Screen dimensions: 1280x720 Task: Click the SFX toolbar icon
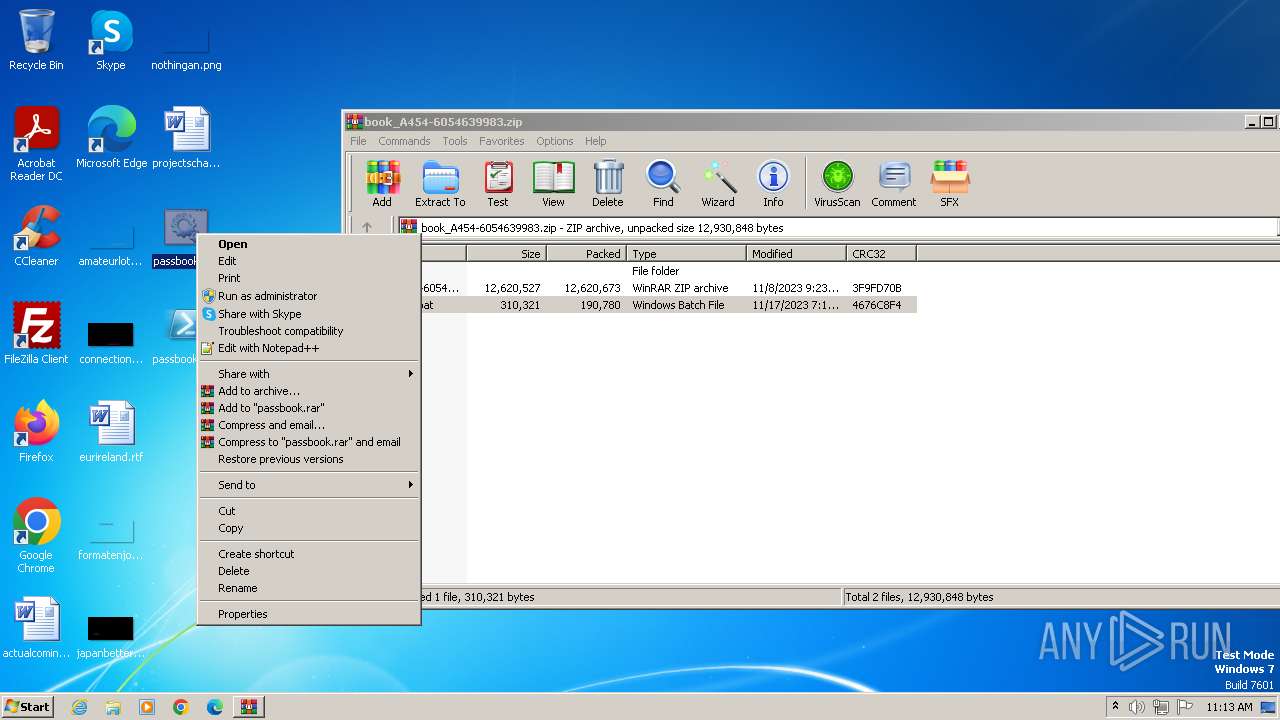(949, 184)
